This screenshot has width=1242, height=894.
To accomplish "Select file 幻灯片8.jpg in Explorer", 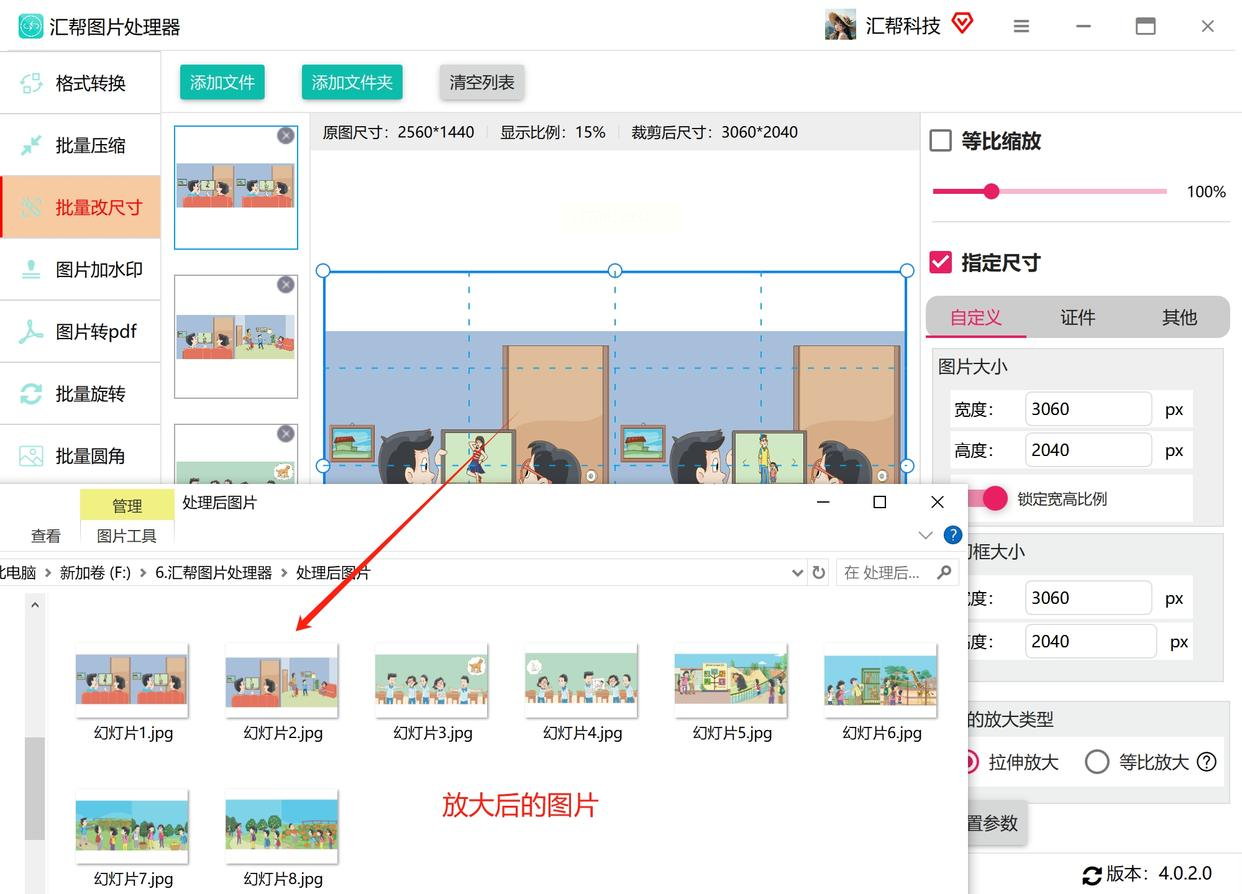I will click(x=283, y=838).
